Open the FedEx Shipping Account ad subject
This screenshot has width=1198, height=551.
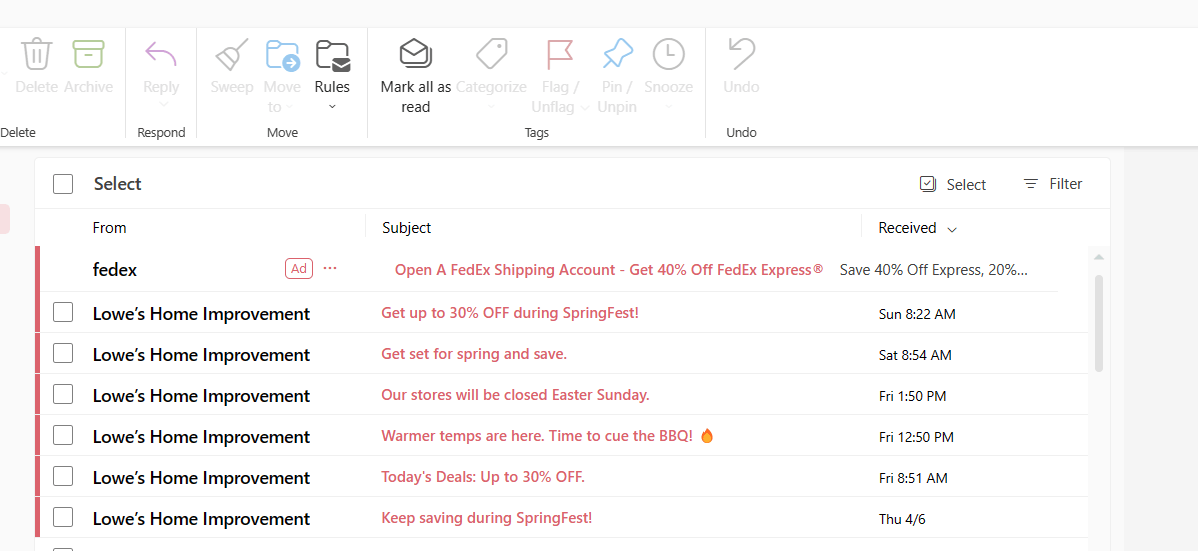(609, 270)
